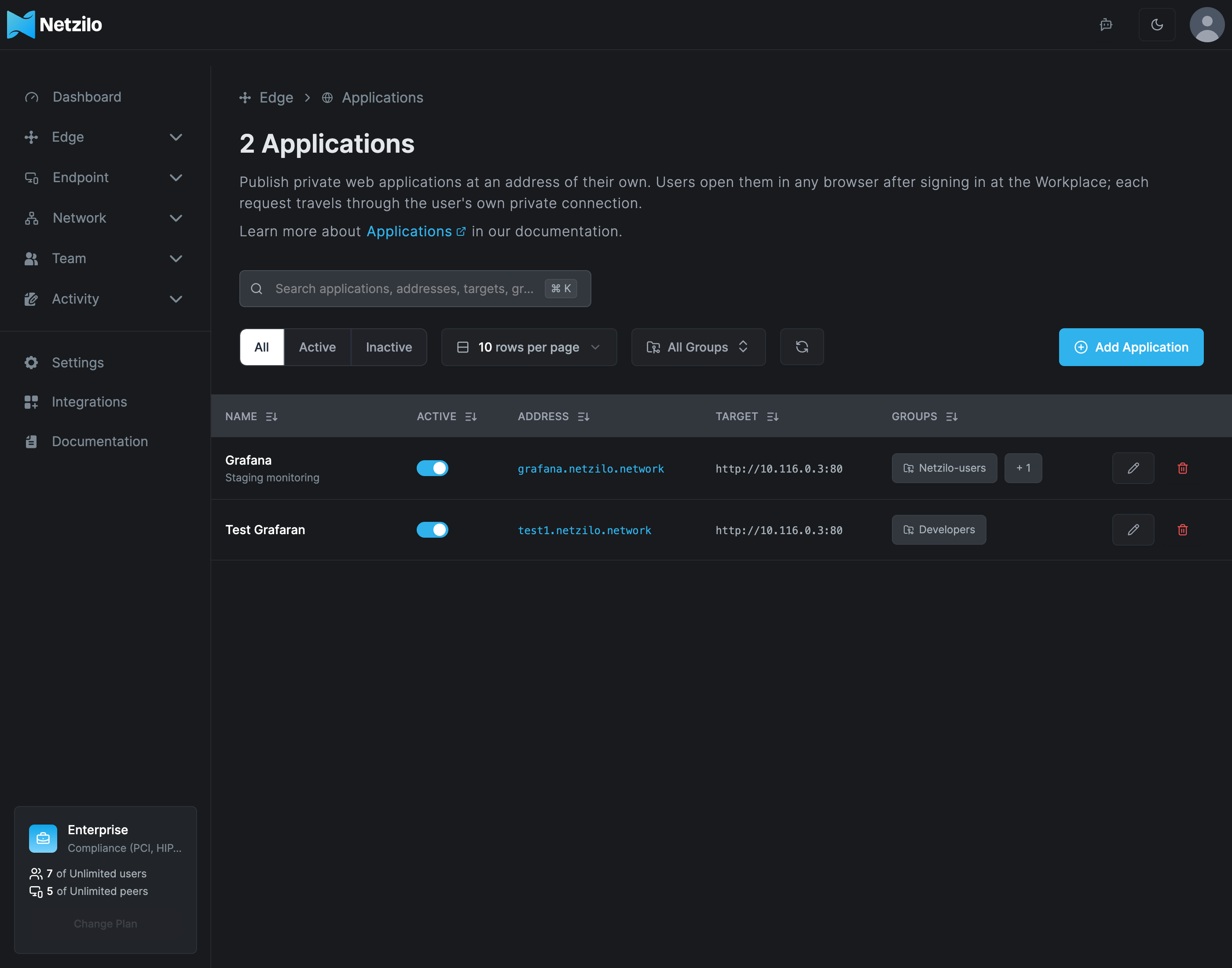The image size is (1232, 968).
Task: Click the Enterprise plan briefcase icon
Action: tap(43, 838)
